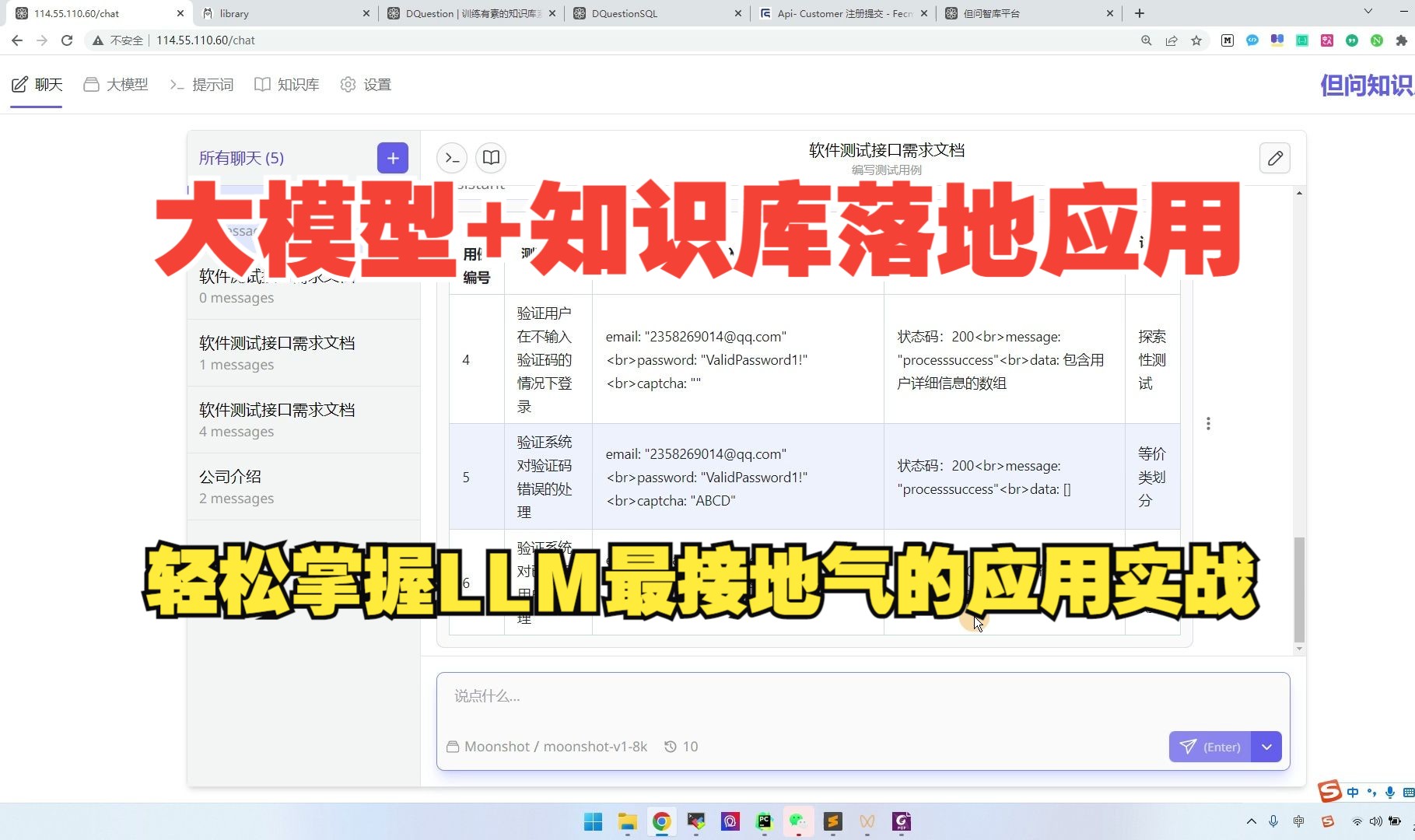This screenshot has width=1415, height=840.
Task: Toggle the bookmark star in the address bar
Action: [x=1196, y=40]
